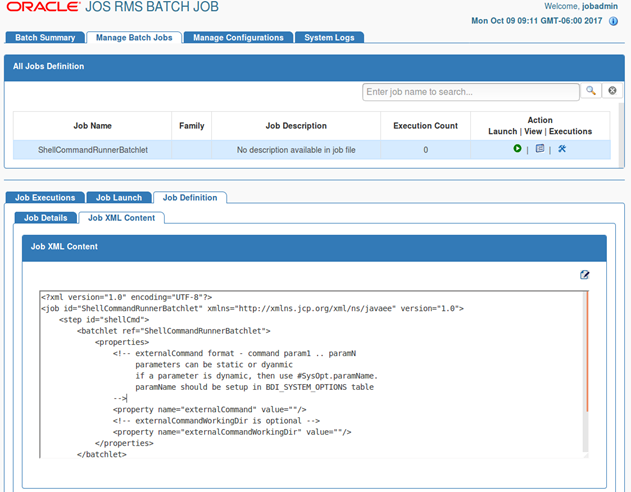Click the externalCommandWorkingDir property line

point(232,432)
